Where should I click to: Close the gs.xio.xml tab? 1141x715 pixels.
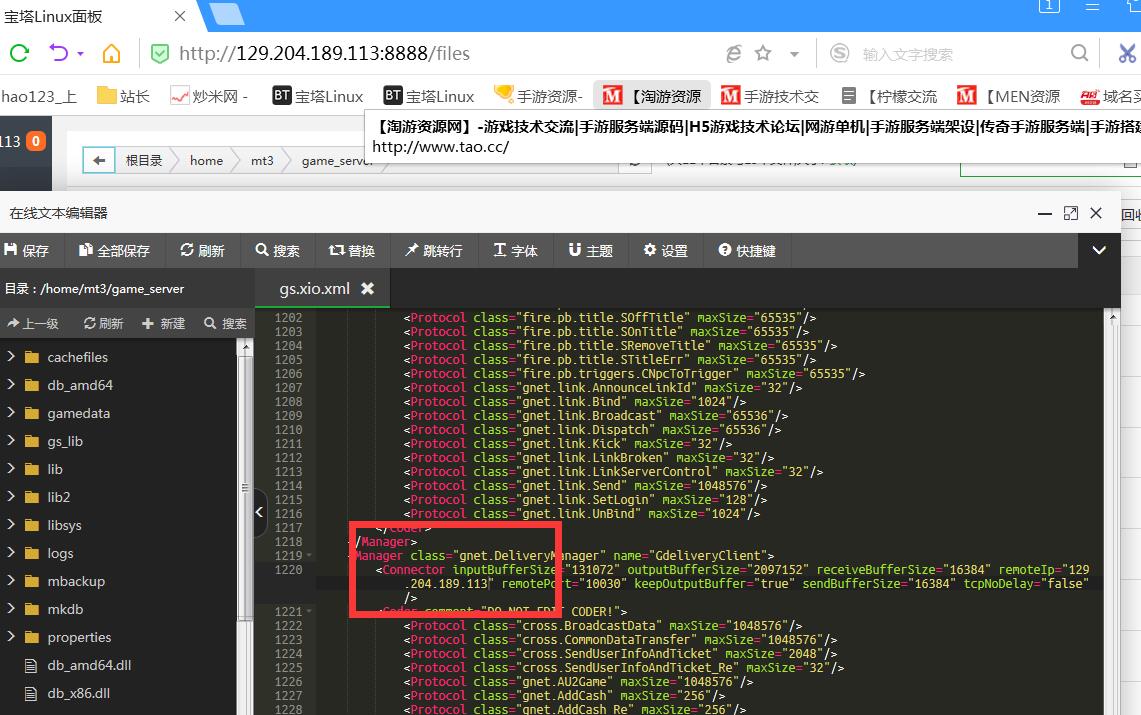[x=367, y=288]
